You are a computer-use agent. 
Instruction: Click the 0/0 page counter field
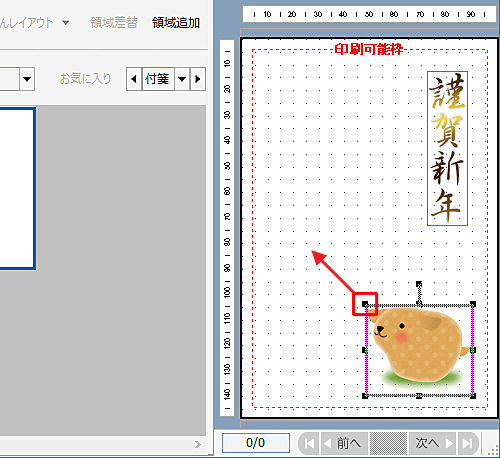[x=256, y=443]
